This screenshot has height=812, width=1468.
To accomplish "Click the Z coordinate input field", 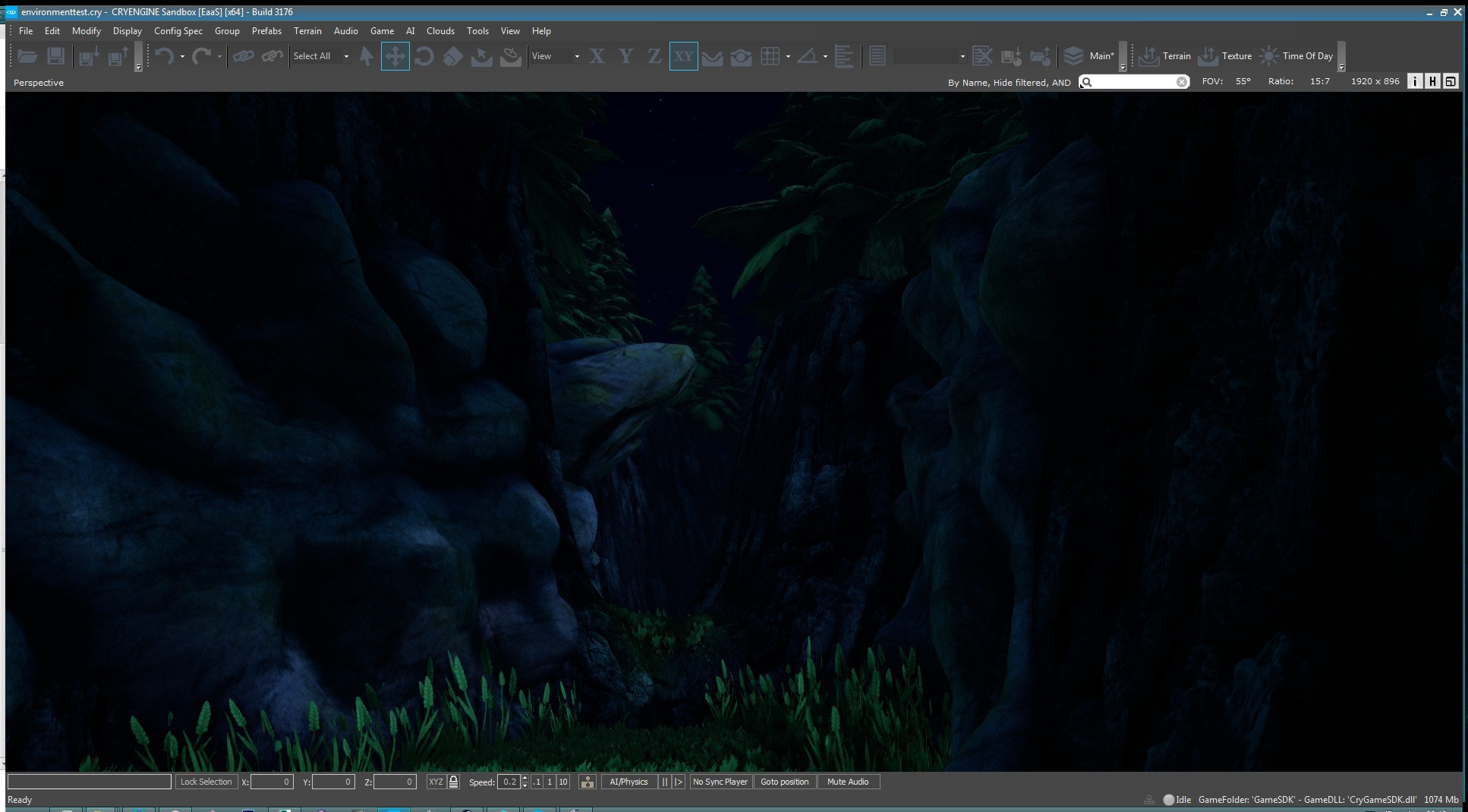I will [395, 782].
